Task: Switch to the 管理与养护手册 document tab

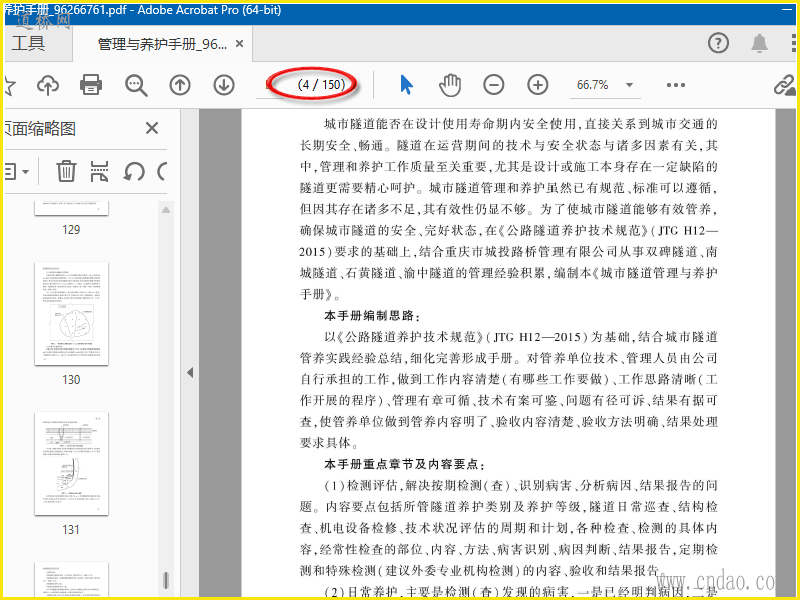Action: pos(162,44)
